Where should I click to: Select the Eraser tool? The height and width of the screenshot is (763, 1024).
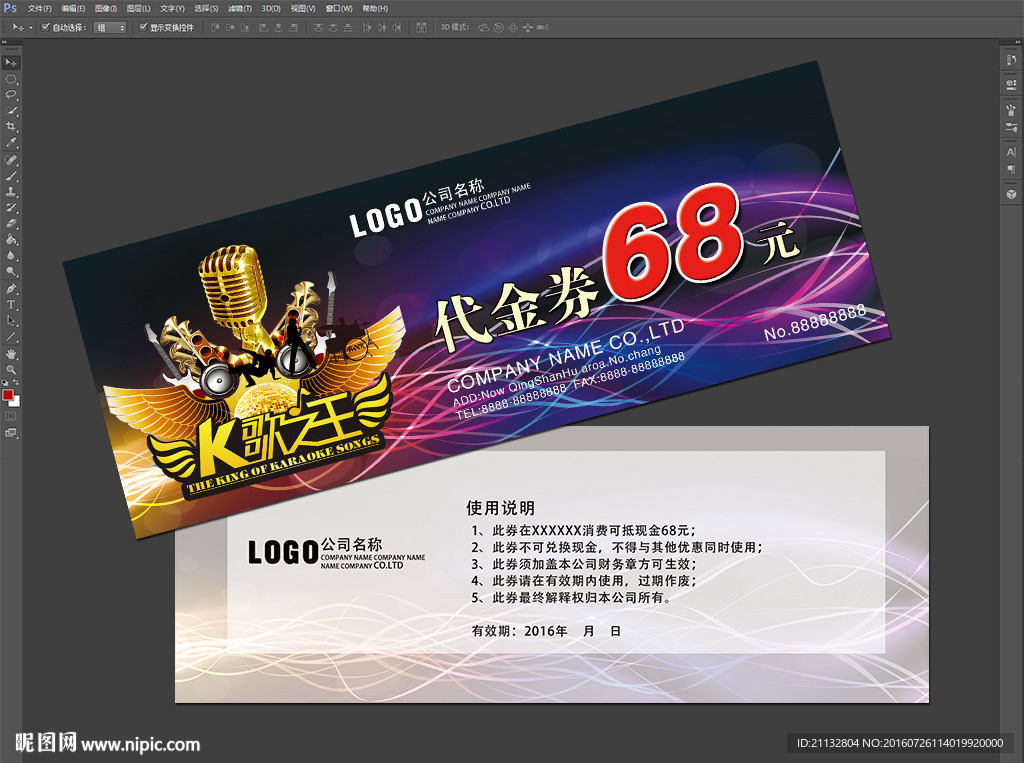coord(11,223)
